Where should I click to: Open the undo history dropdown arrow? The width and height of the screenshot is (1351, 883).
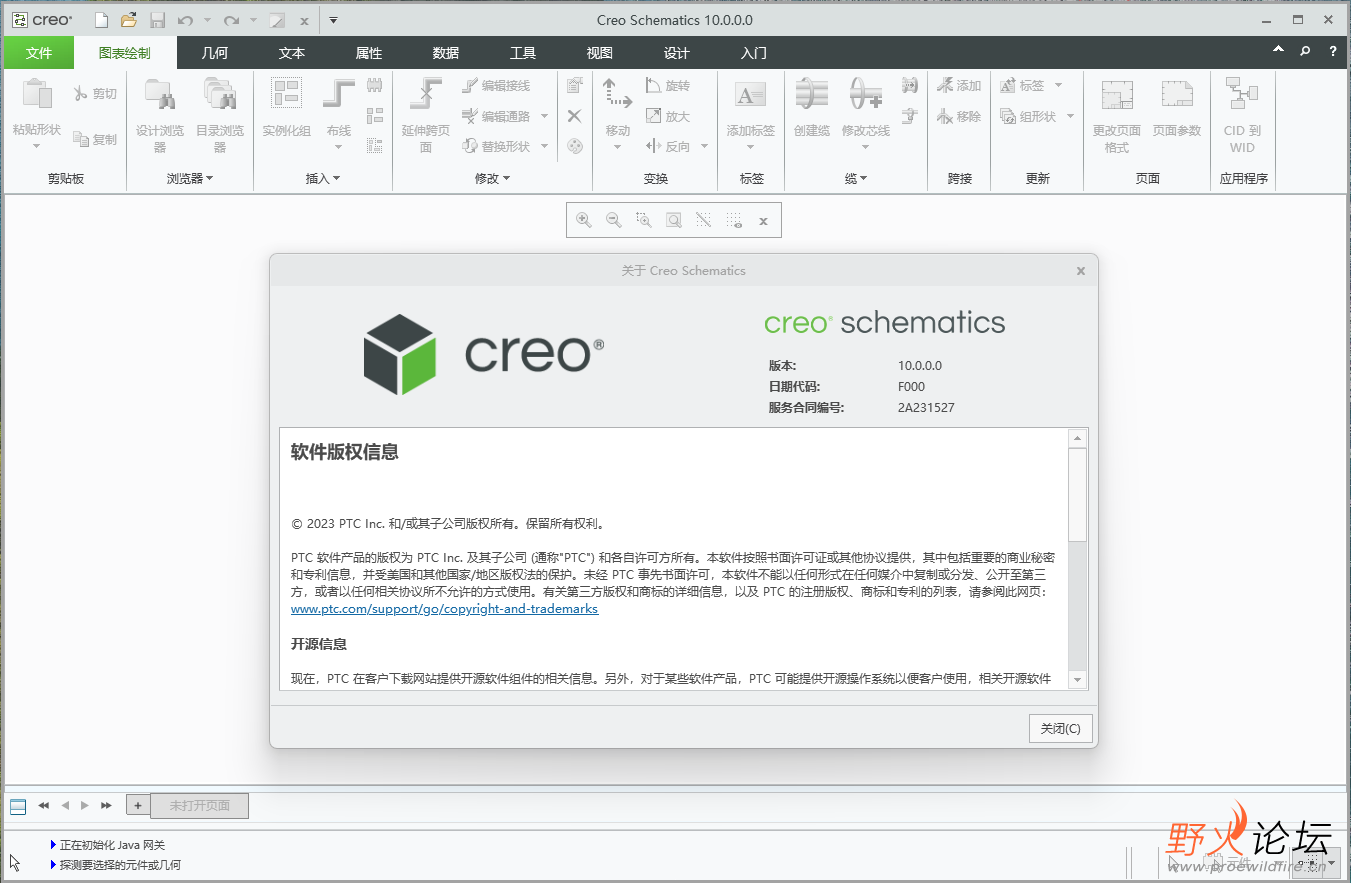207,20
